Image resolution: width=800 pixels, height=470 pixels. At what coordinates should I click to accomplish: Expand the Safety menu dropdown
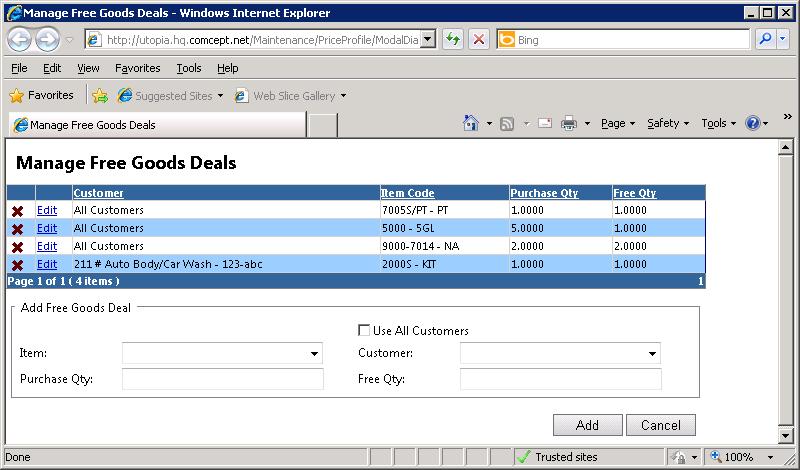click(668, 124)
